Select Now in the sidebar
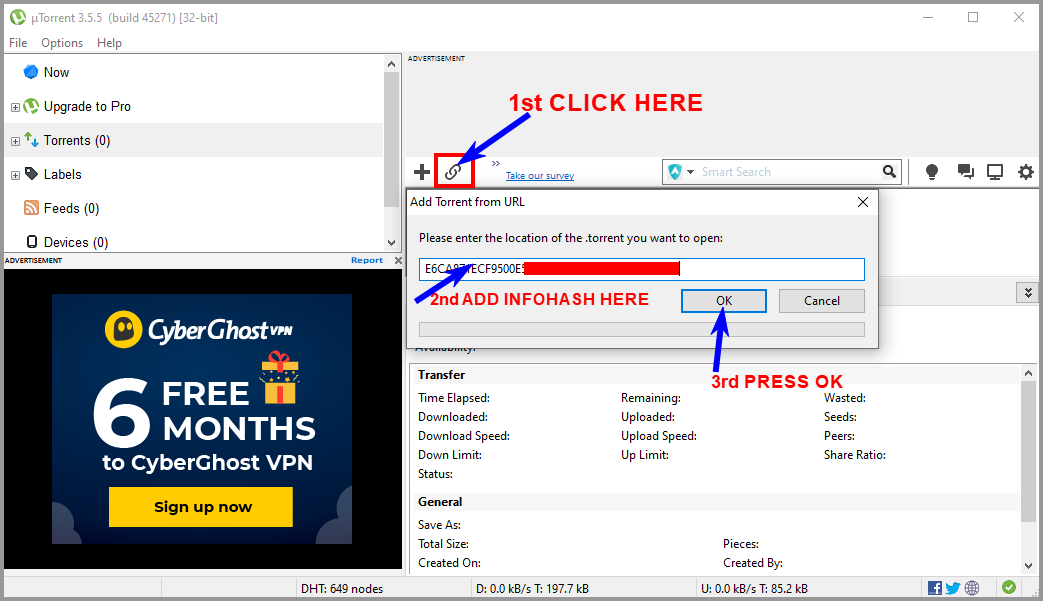 (x=56, y=72)
